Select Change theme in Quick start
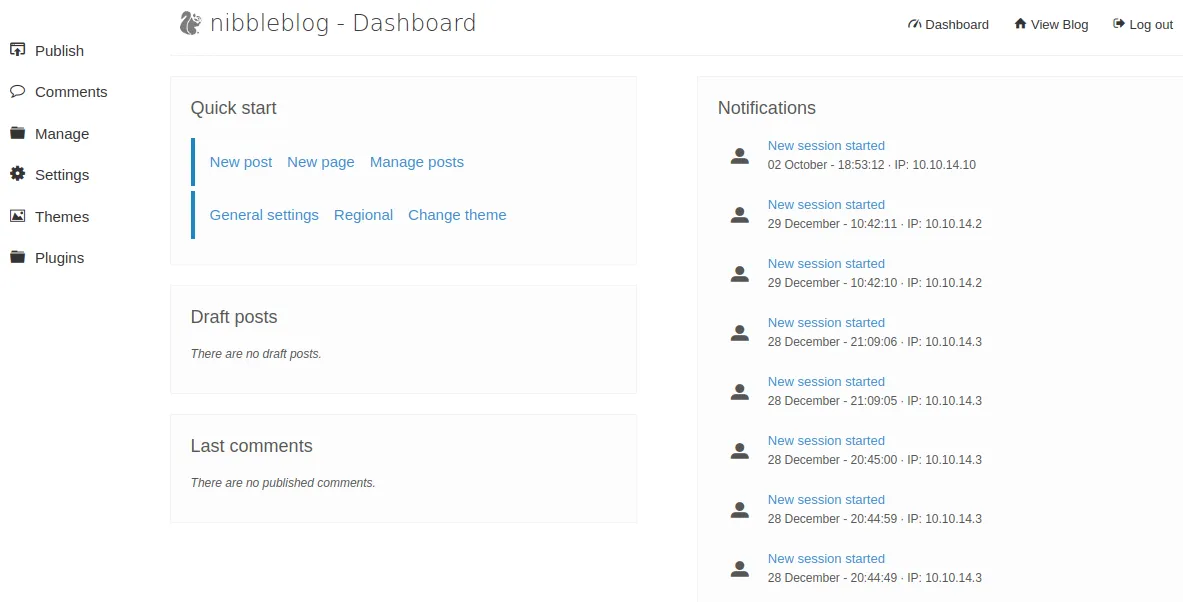1183x602 pixels. click(x=457, y=214)
